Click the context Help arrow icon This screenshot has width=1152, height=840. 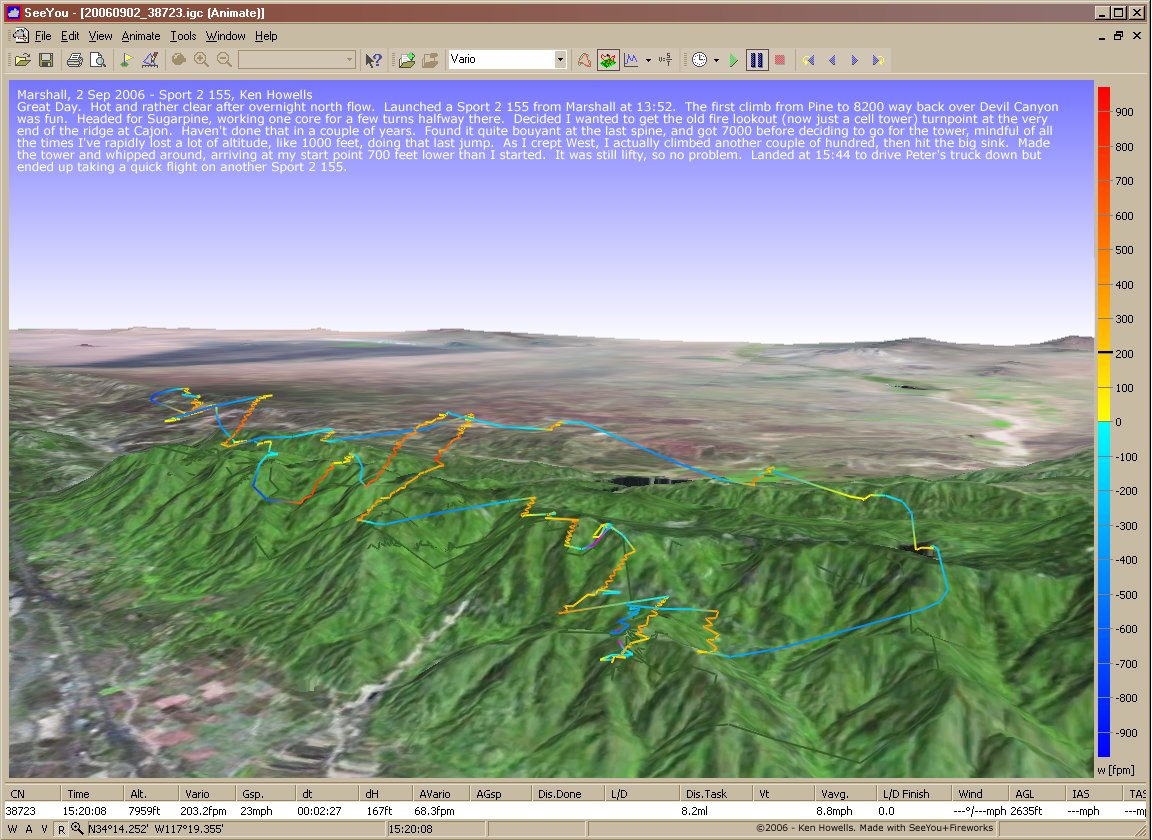373,60
